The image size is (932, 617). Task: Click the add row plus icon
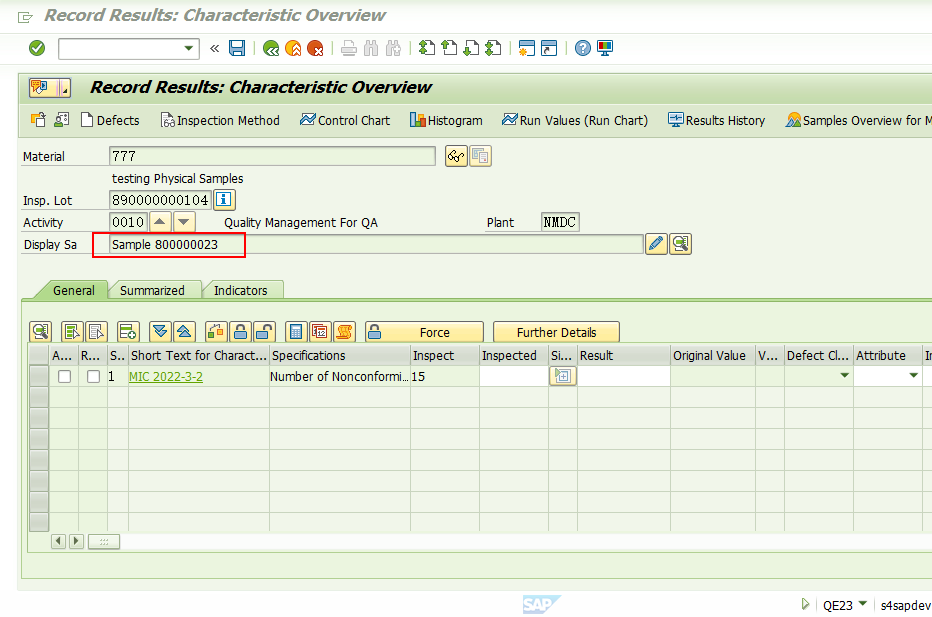click(x=128, y=332)
